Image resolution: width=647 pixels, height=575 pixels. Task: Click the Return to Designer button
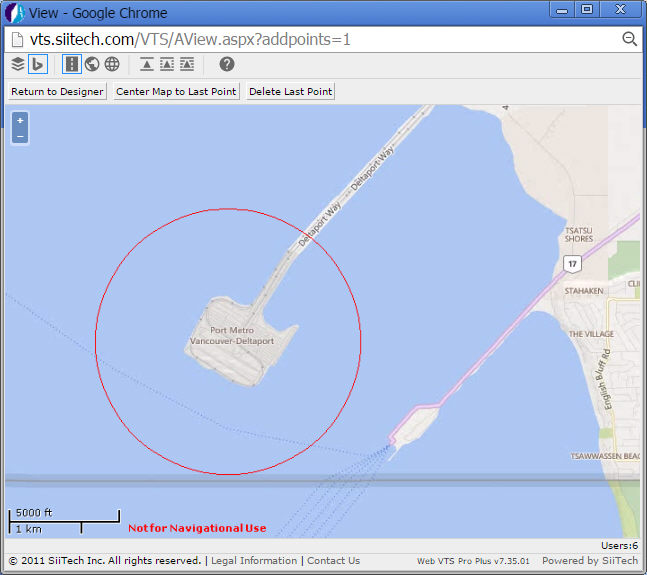(57, 91)
